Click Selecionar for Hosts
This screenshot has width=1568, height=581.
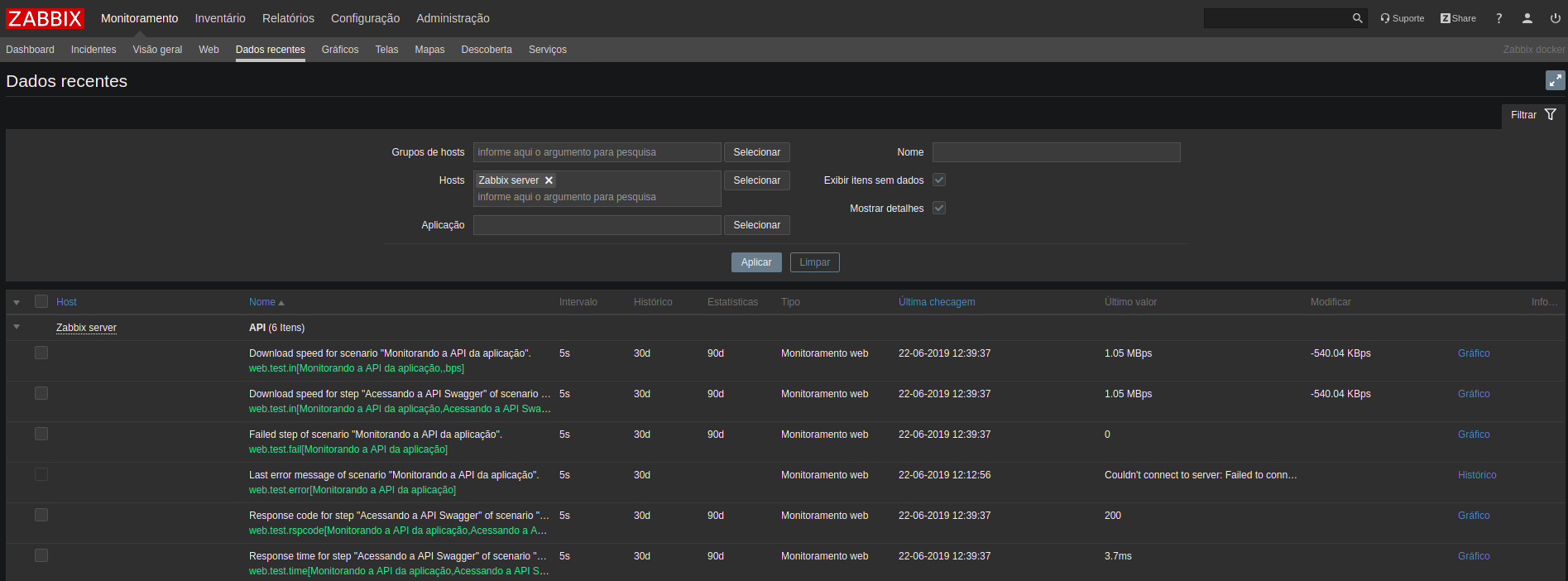click(757, 180)
